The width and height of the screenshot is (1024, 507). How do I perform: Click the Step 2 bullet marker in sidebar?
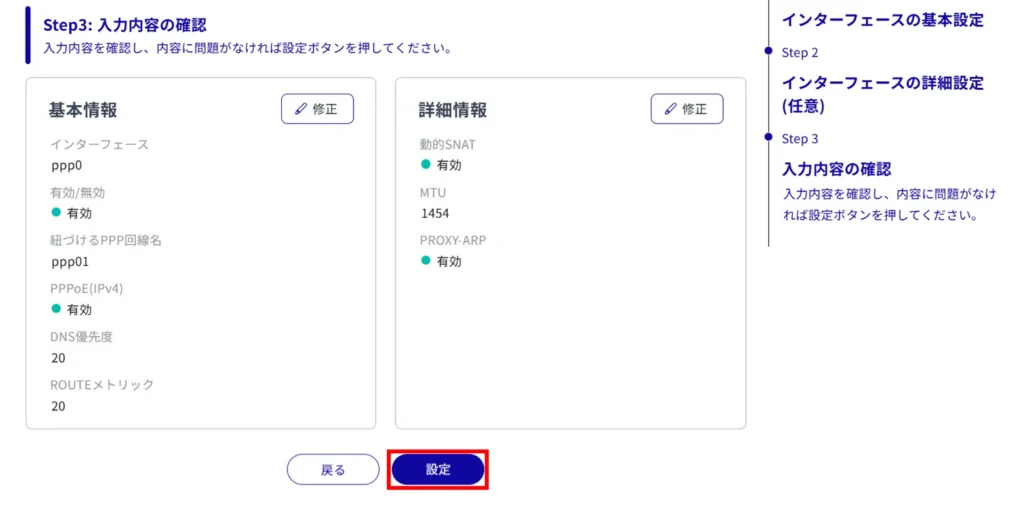point(768,50)
